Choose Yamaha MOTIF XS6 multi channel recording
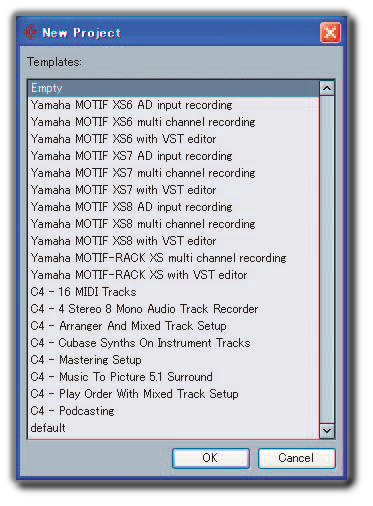The height and width of the screenshot is (506, 373). tap(174, 122)
